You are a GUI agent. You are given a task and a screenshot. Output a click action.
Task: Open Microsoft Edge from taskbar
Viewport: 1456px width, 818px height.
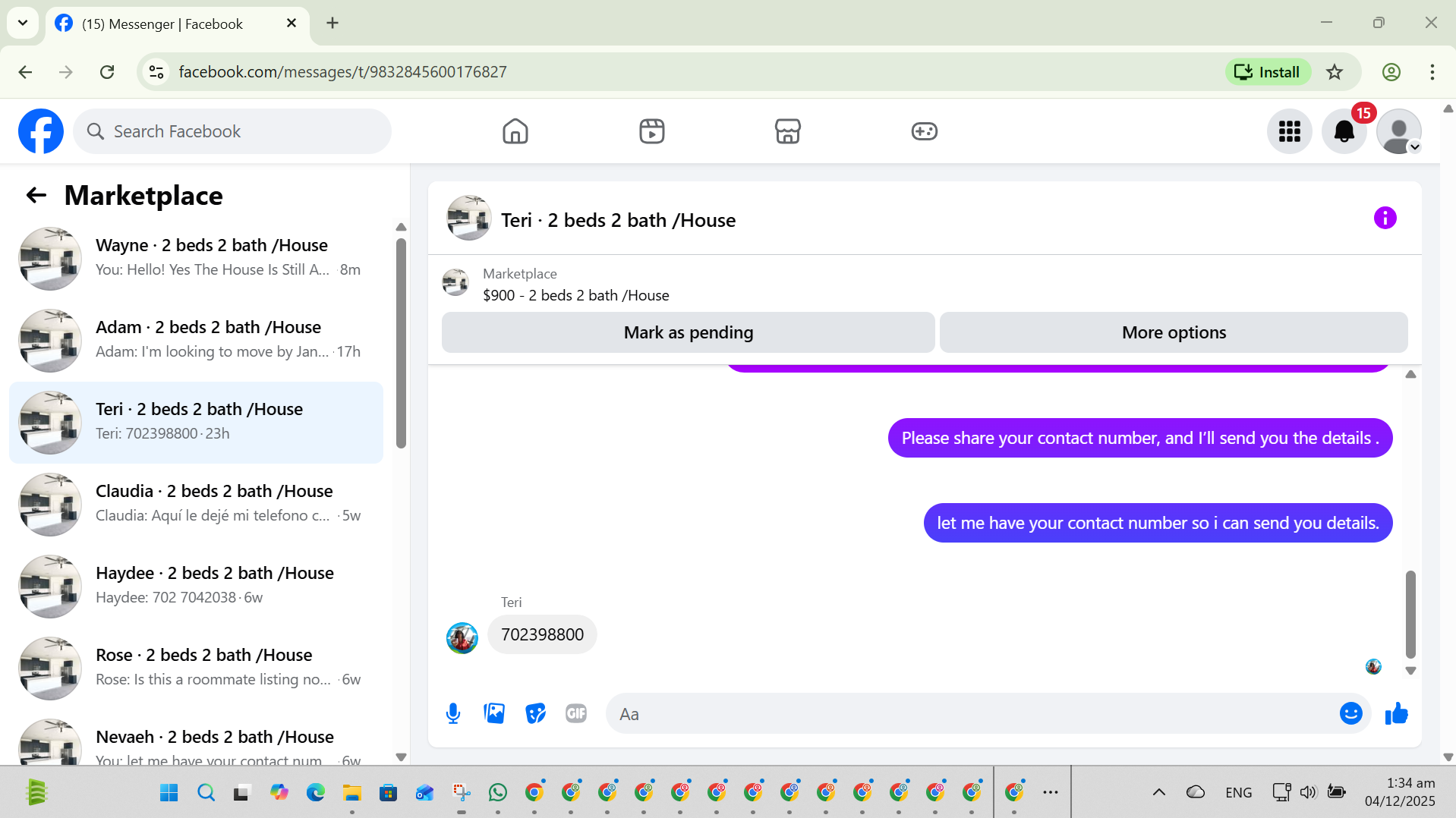coord(315,792)
